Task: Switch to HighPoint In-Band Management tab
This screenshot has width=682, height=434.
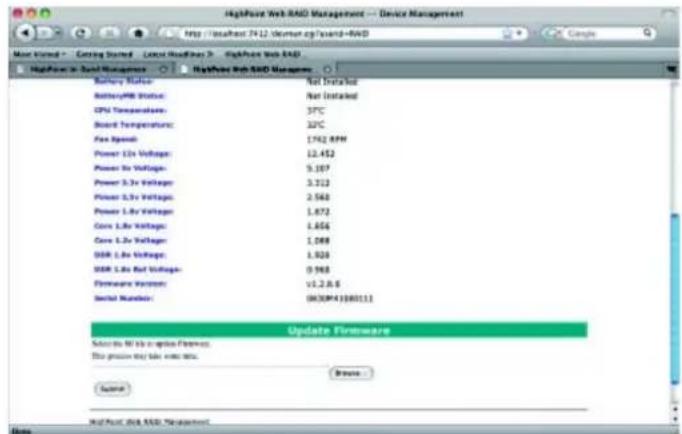Action: pyautogui.click(x=88, y=70)
